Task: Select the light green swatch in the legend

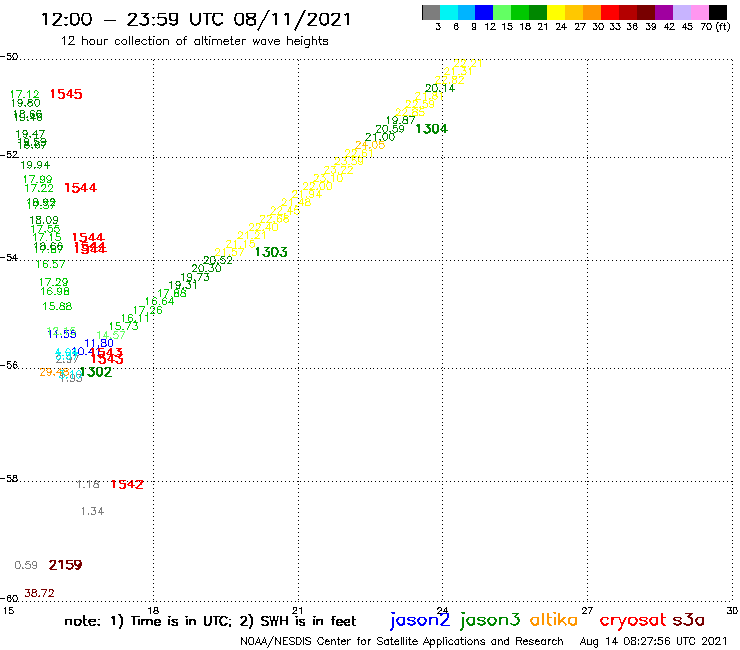Action: pyautogui.click(x=502, y=12)
